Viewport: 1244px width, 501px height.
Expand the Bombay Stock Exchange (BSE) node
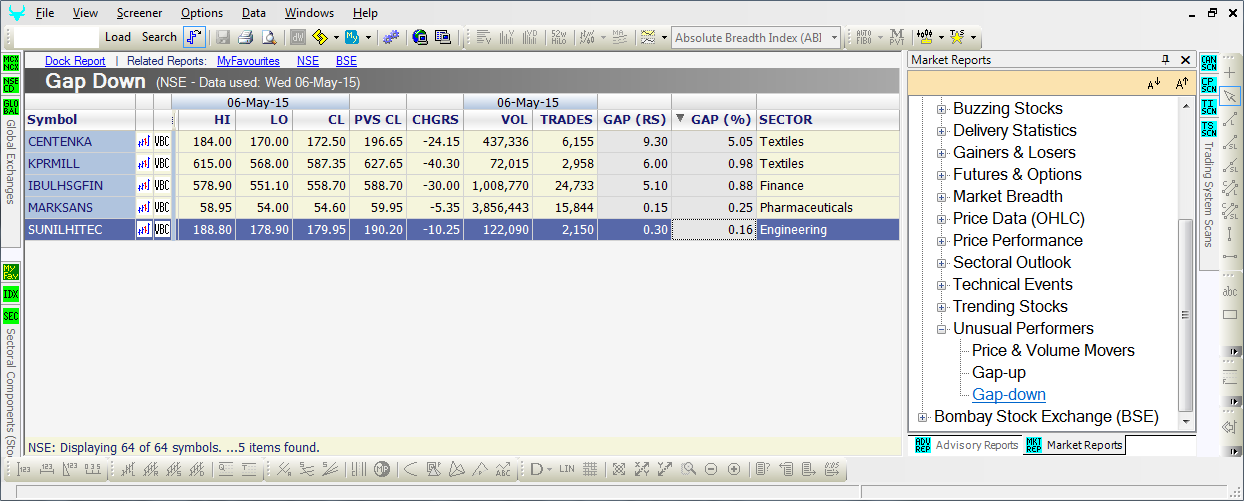click(x=922, y=417)
